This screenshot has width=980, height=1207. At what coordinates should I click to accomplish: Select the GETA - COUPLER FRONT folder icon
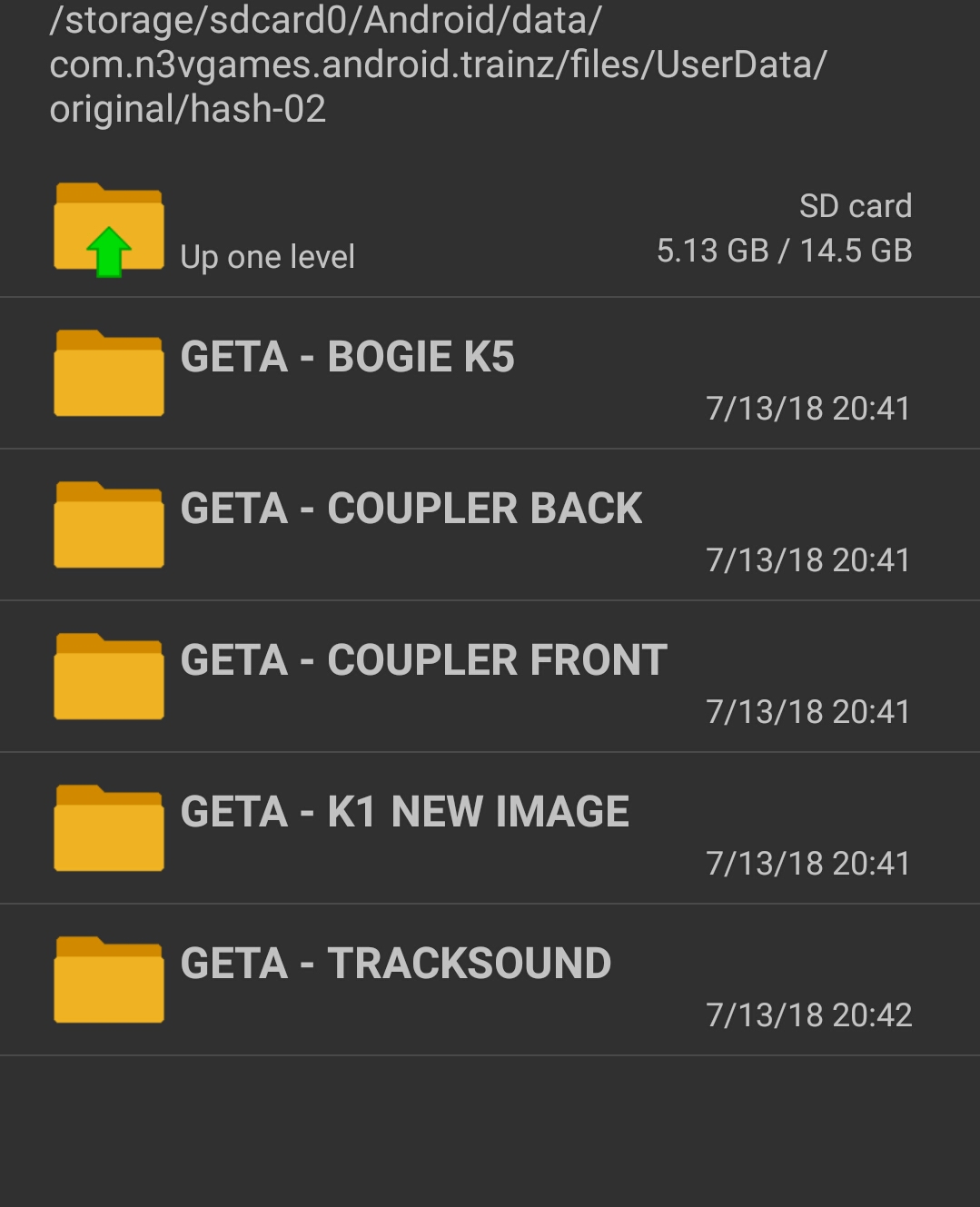click(109, 677)
